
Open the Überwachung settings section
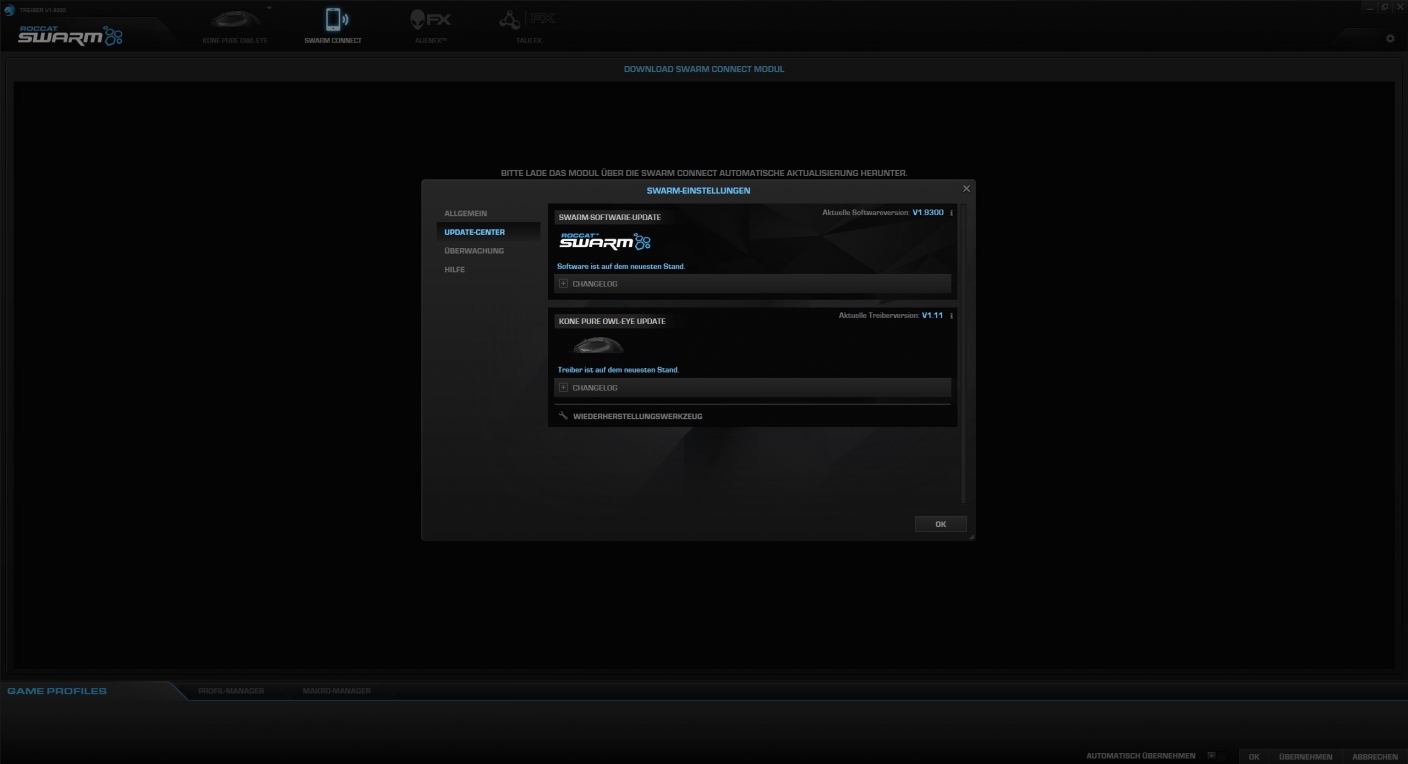pos(474,251)
